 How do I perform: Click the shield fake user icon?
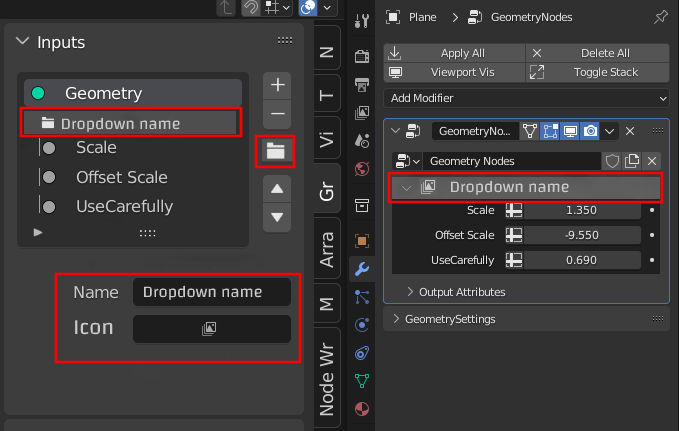[612, 161]
